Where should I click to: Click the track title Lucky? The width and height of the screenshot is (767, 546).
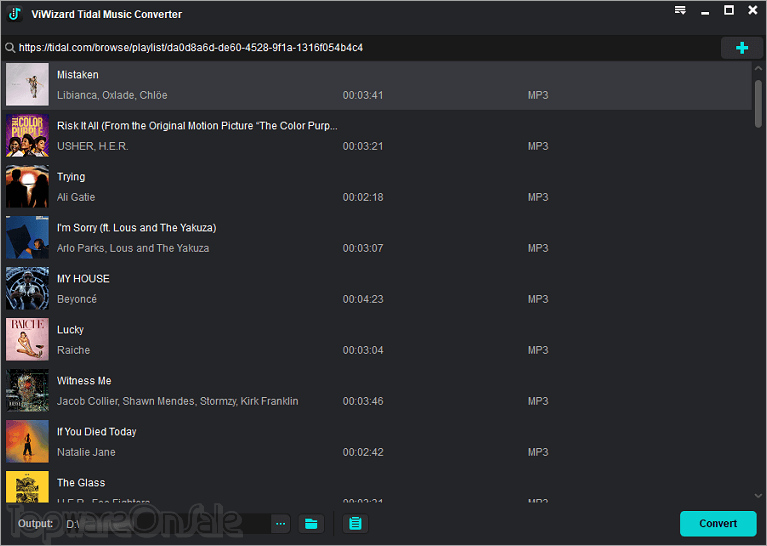[70, 330]
